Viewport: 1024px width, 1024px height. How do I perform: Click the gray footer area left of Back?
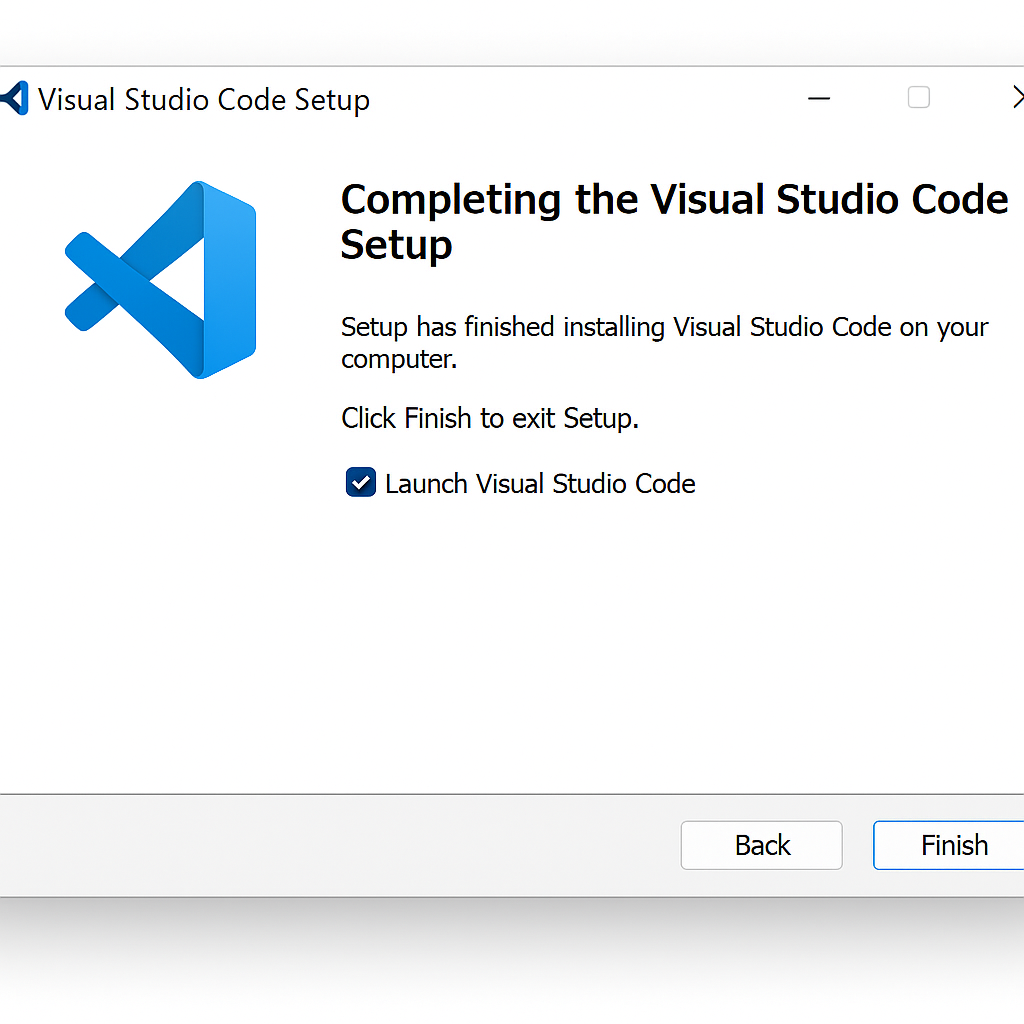pos(330,846)
